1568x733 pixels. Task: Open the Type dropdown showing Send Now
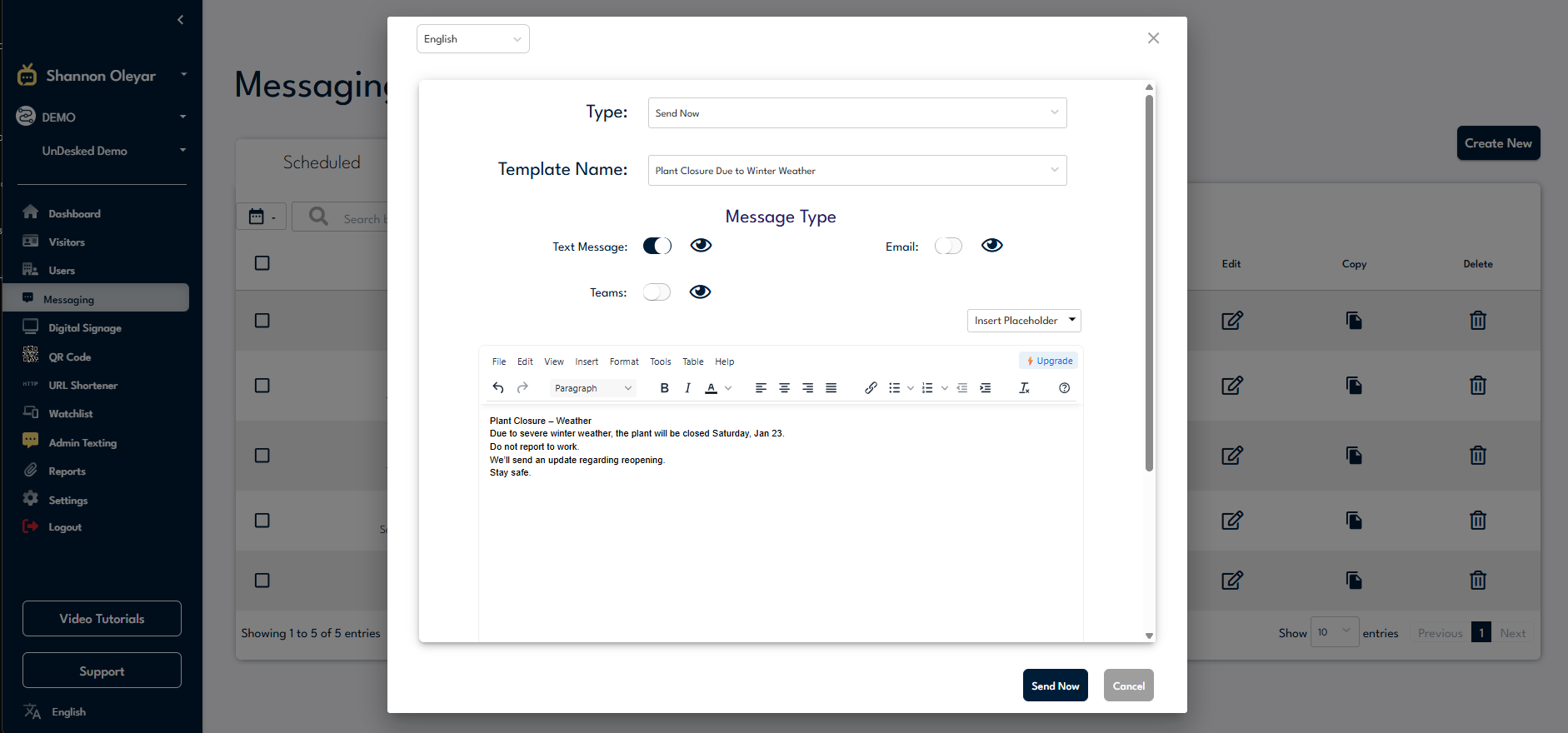(856, 113)
